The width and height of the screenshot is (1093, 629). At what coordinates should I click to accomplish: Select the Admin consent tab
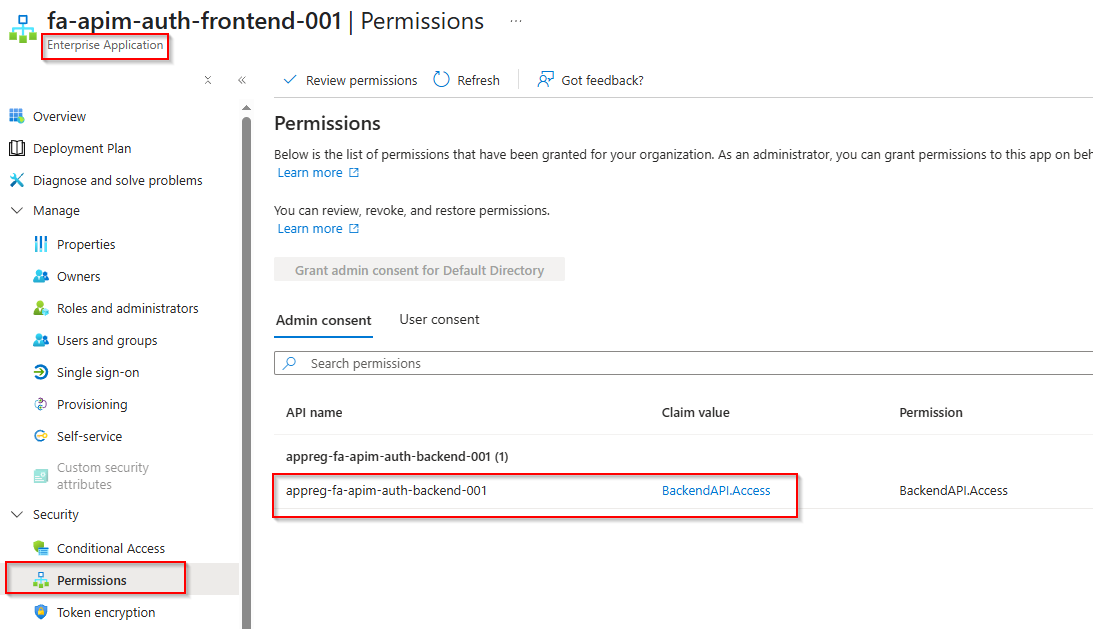point(323,321)
